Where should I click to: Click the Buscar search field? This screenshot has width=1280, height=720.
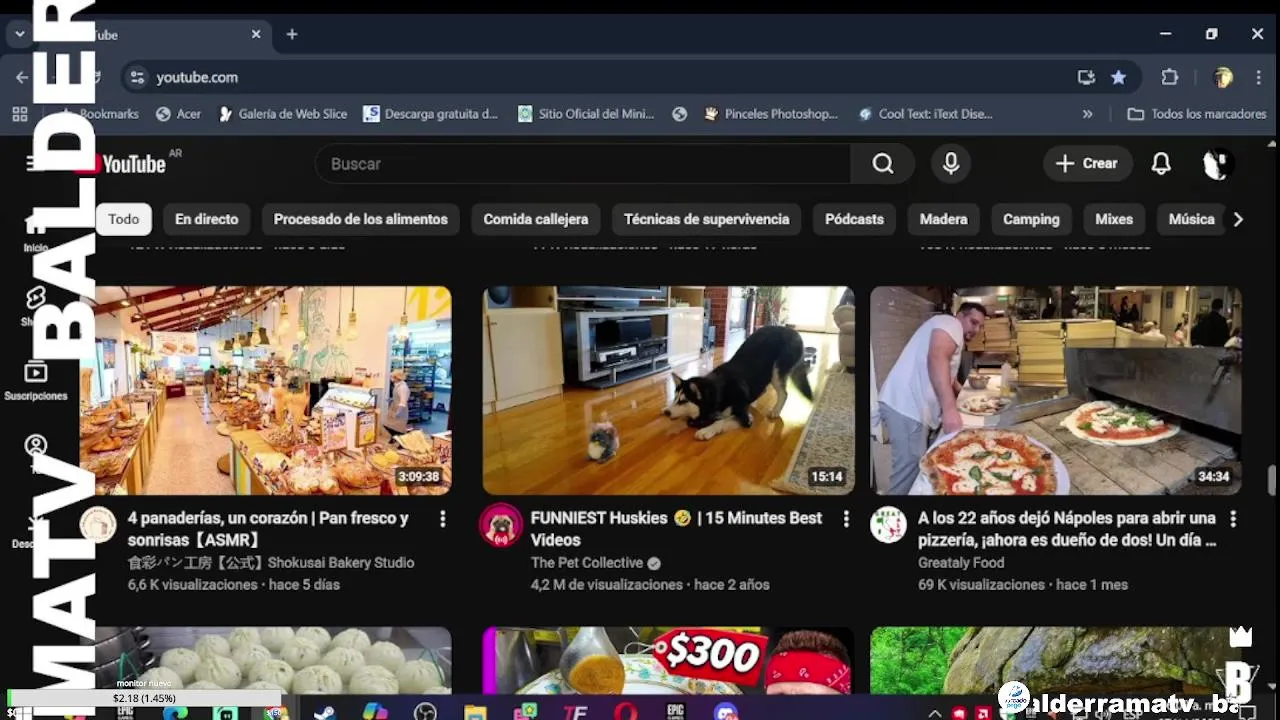pos(583,164)
